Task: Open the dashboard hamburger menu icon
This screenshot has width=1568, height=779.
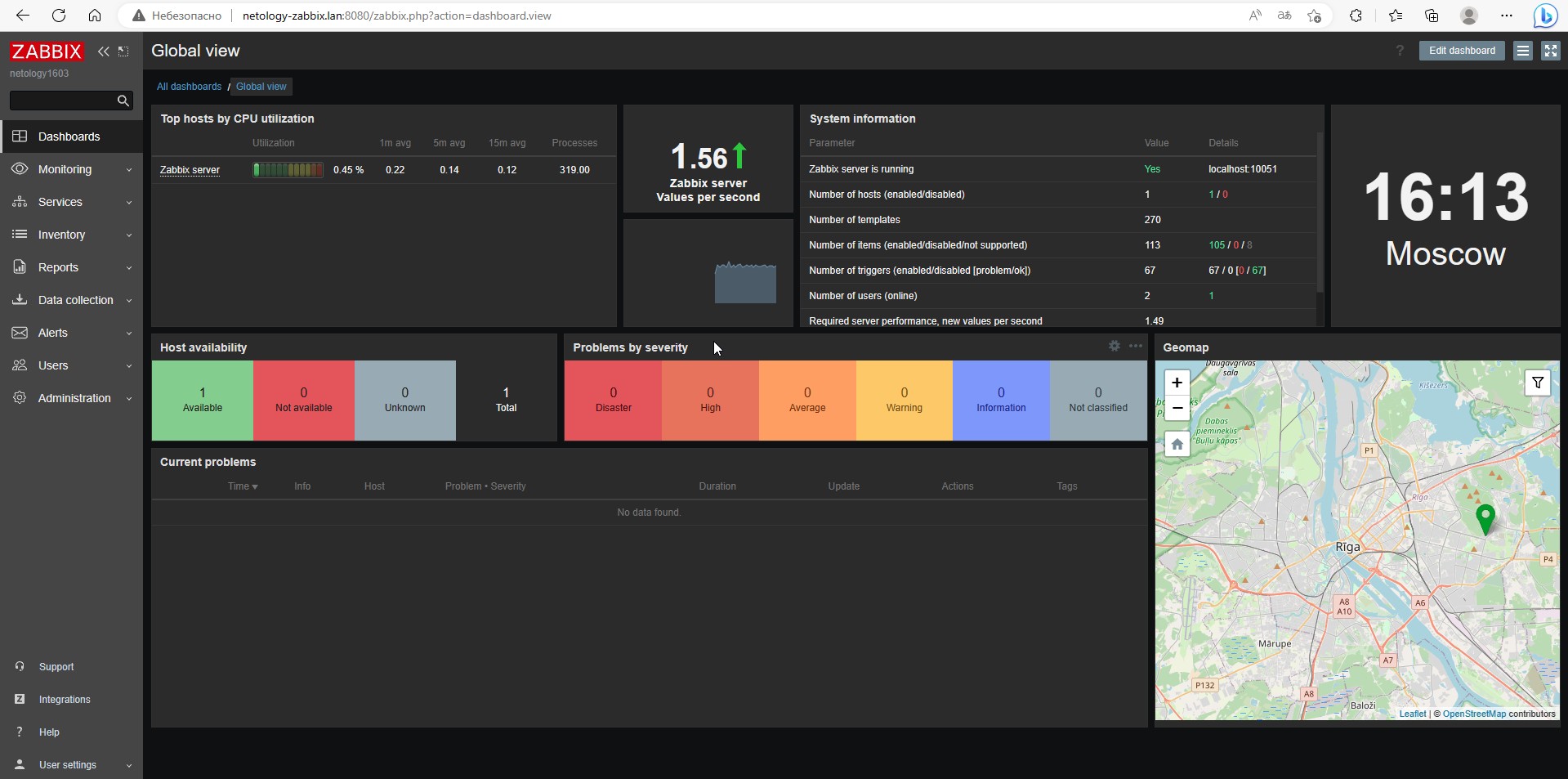Action: [1522, 50]
